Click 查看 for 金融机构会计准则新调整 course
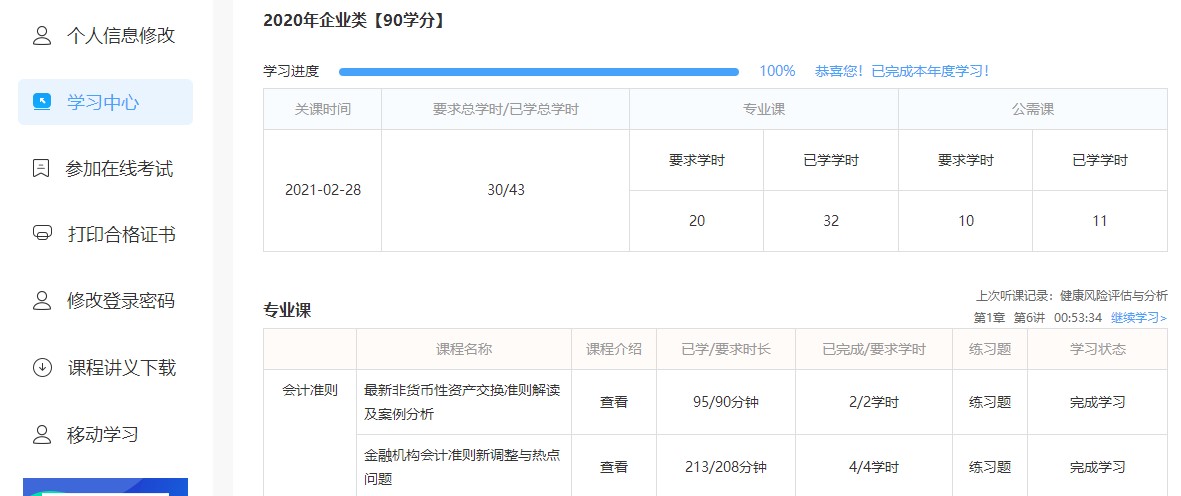1181x496 pixels. (614, 467)
